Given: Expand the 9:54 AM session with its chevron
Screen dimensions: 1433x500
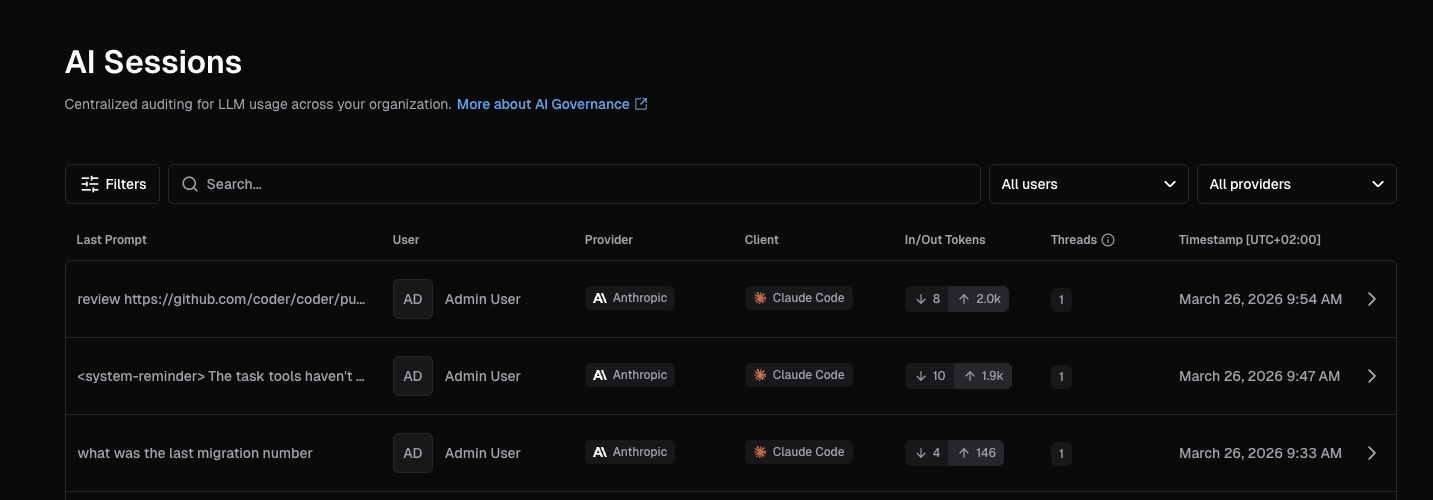Looking at the screenshot, I should 1372,299.
